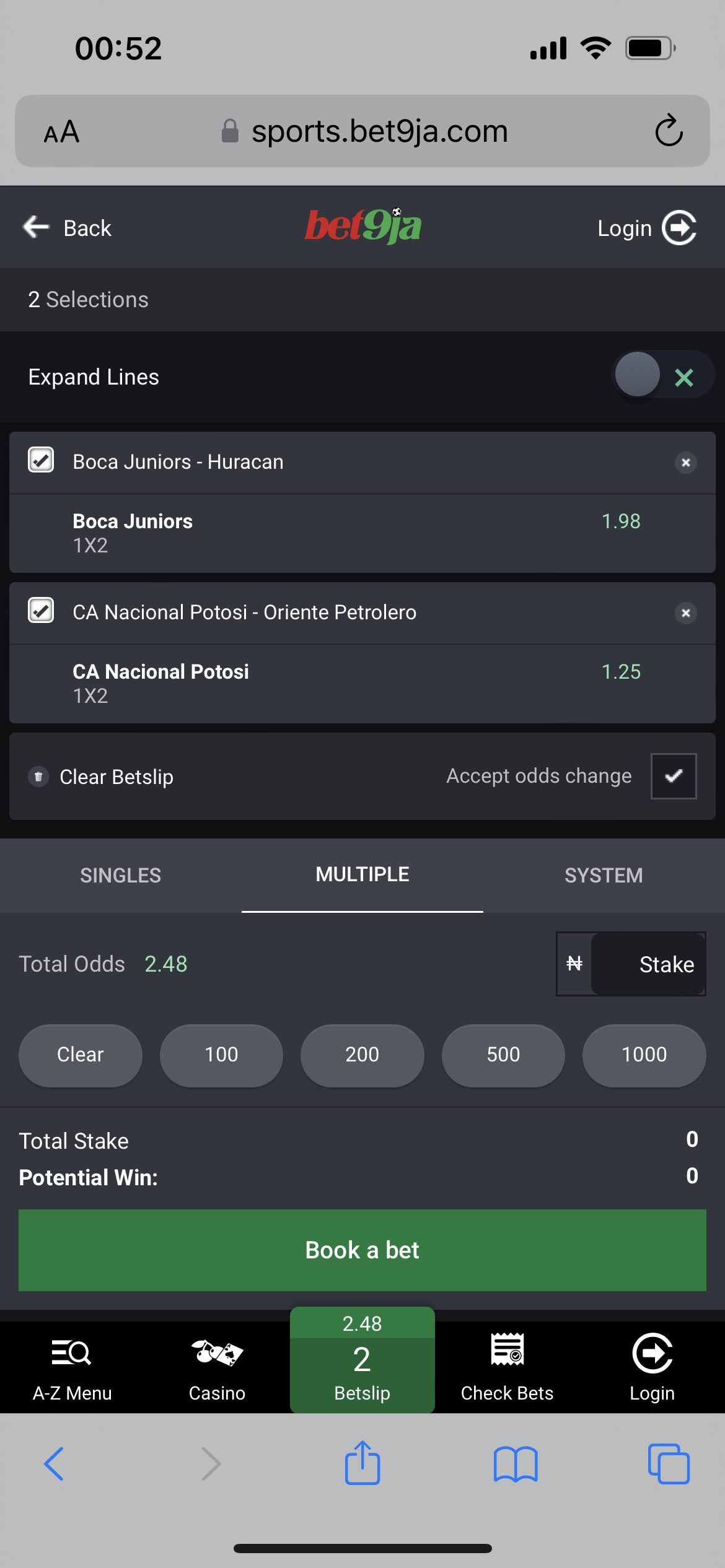
Task: Focus the Stake input field
Action: [648, 964]
